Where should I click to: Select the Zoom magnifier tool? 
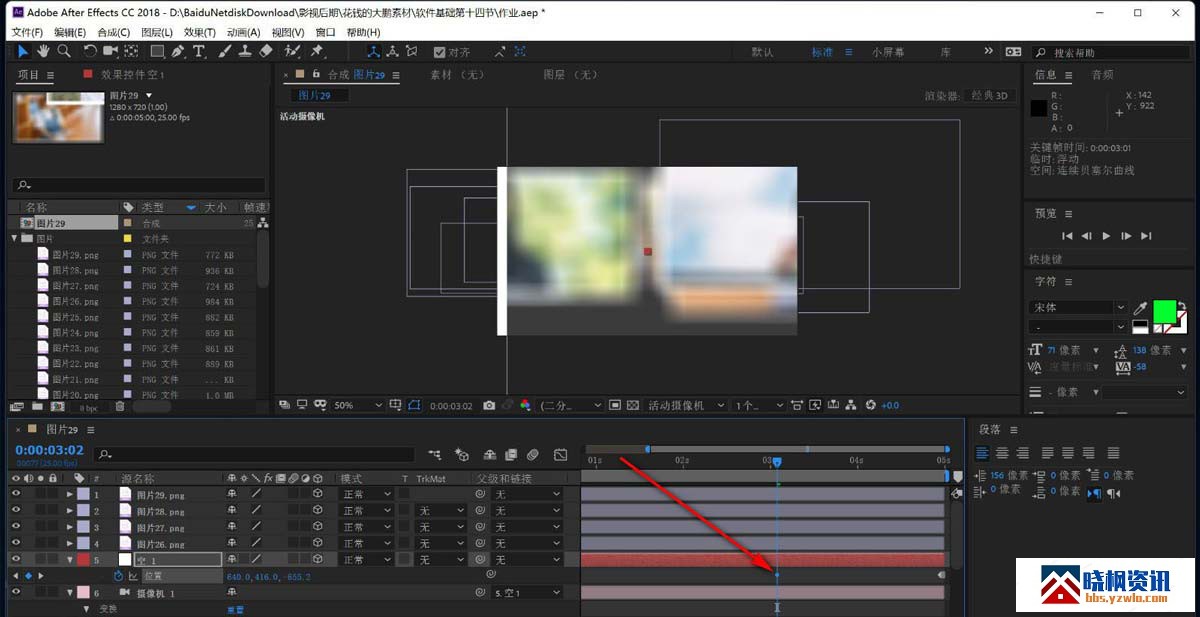64,52
